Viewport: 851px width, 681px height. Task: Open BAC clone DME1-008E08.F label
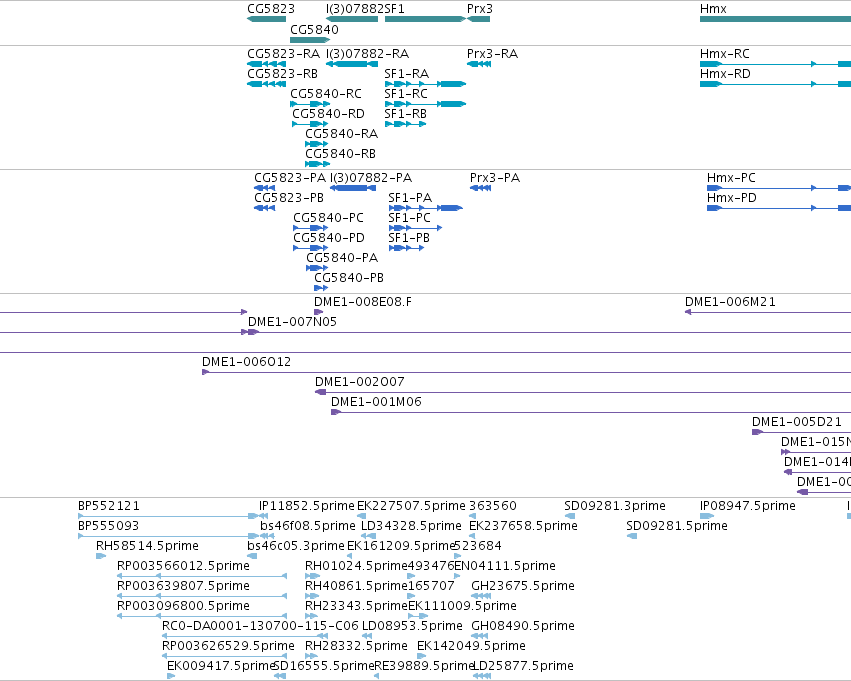click(x=363, y=302)
